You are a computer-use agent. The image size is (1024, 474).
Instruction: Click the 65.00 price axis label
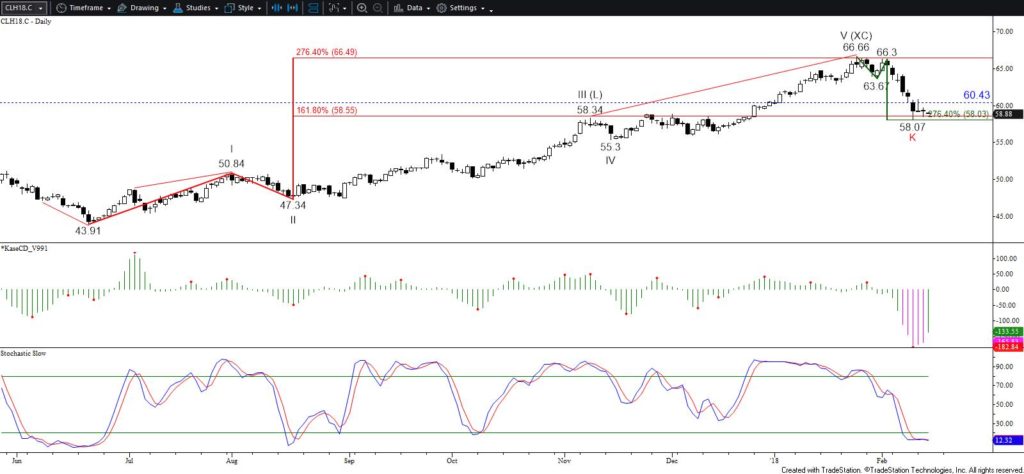(1004, 68)
